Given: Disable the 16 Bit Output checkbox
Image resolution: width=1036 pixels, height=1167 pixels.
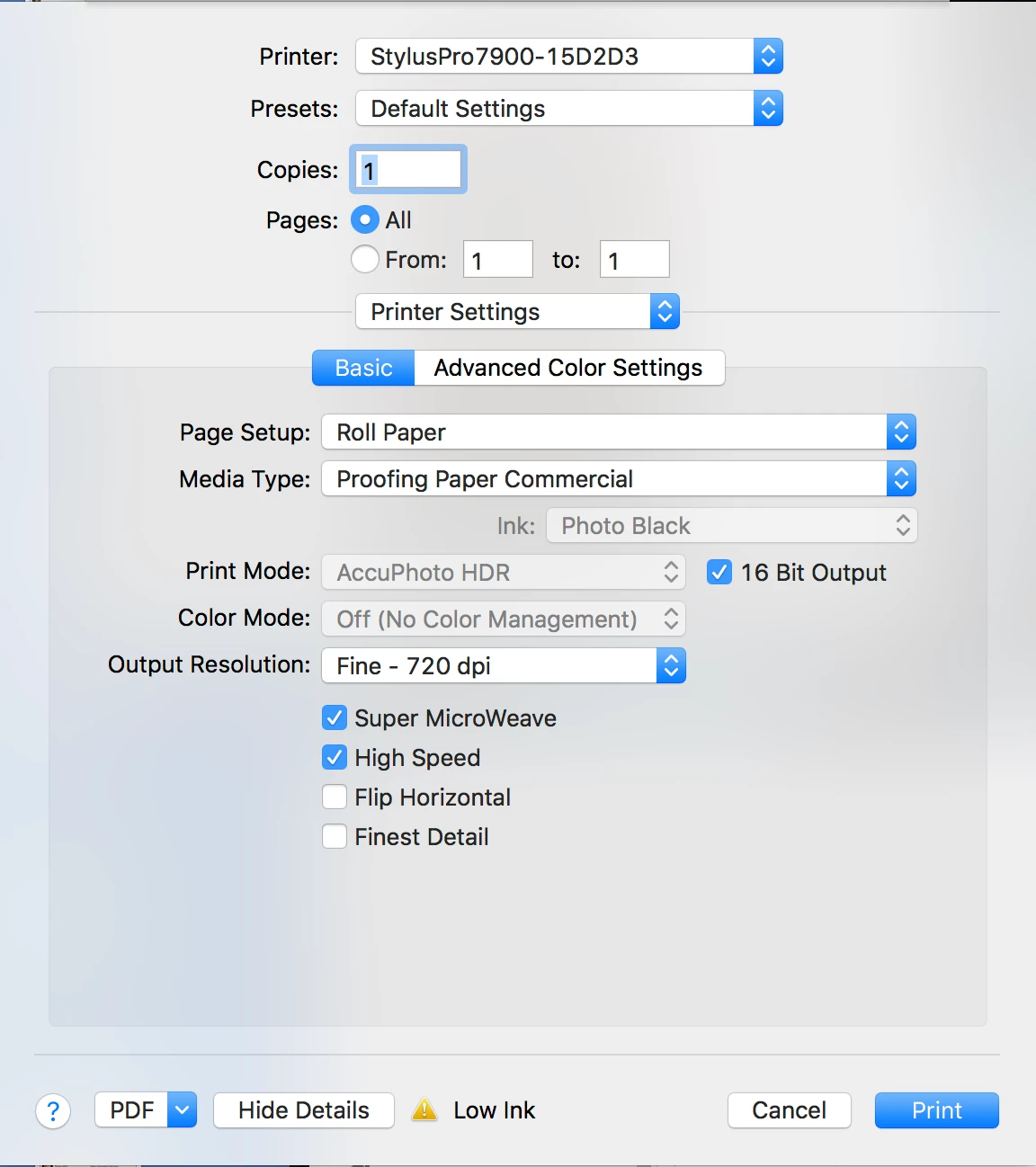Looking at the screenshot, I should pos(719,572).
